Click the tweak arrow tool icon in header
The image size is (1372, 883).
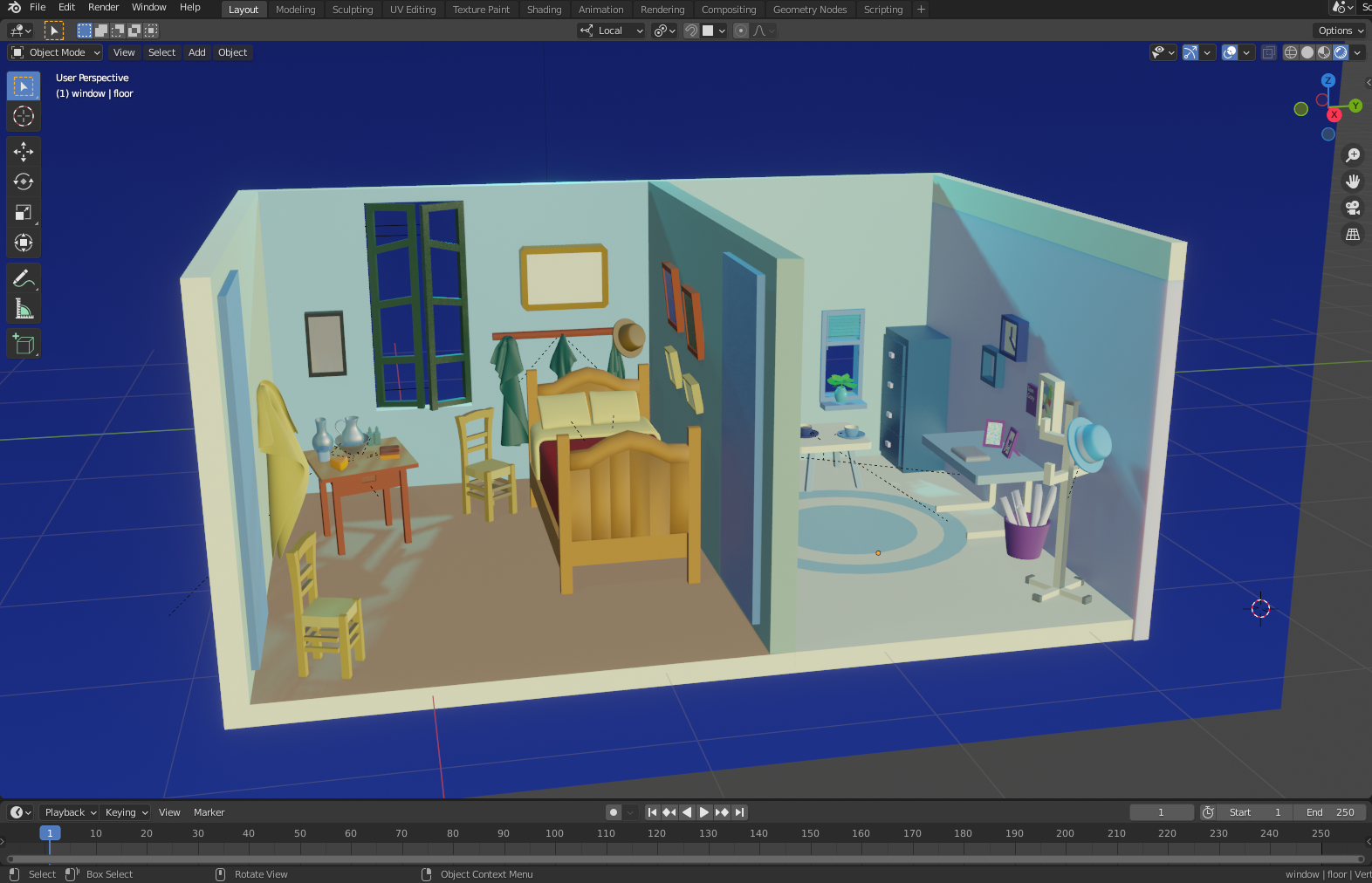54,31
